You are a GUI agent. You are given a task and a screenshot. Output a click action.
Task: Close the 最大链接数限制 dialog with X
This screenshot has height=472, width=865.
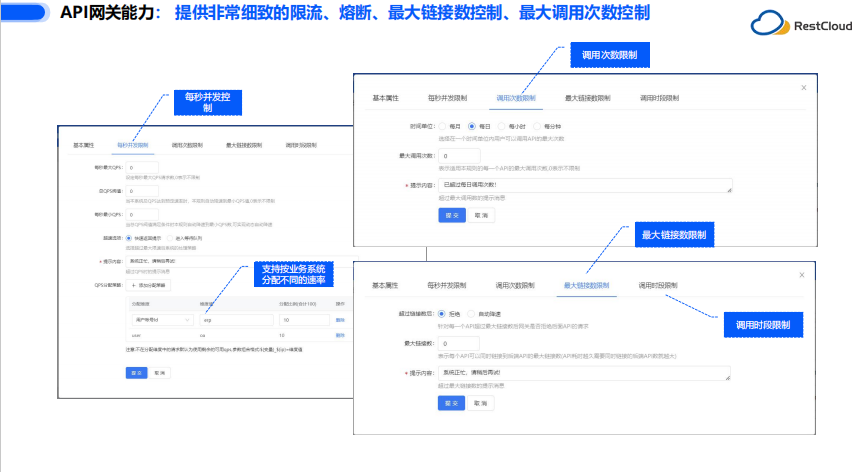(x=799, y=274)
